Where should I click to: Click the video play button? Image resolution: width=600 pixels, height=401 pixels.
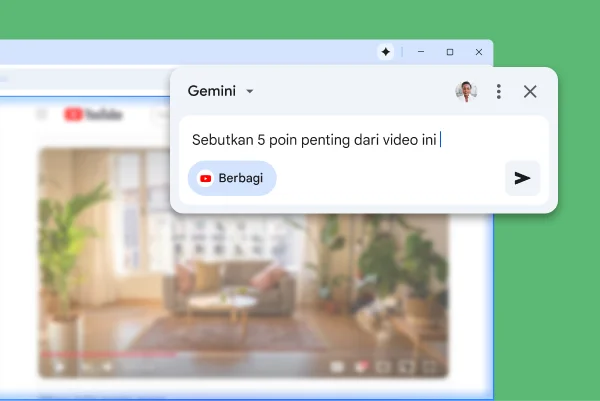pos(59,367)
